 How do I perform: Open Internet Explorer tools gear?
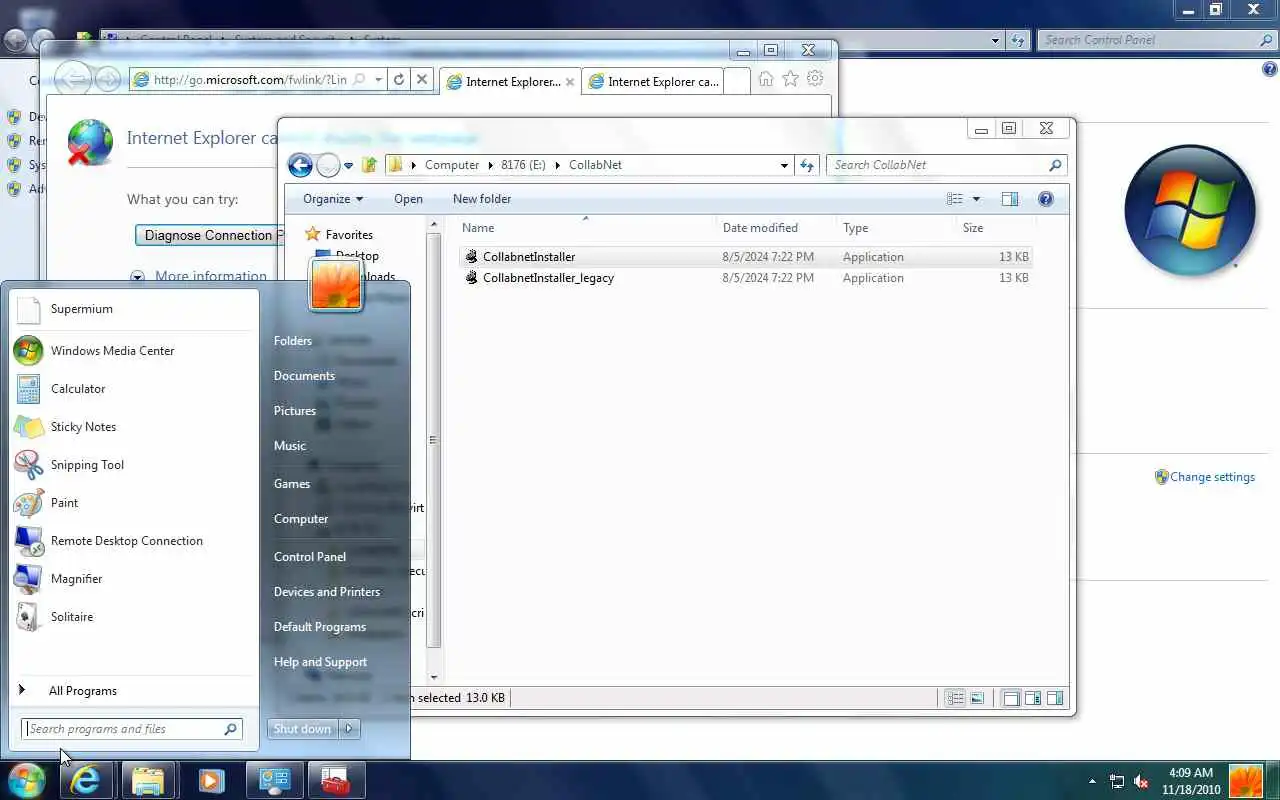[815, 79]
